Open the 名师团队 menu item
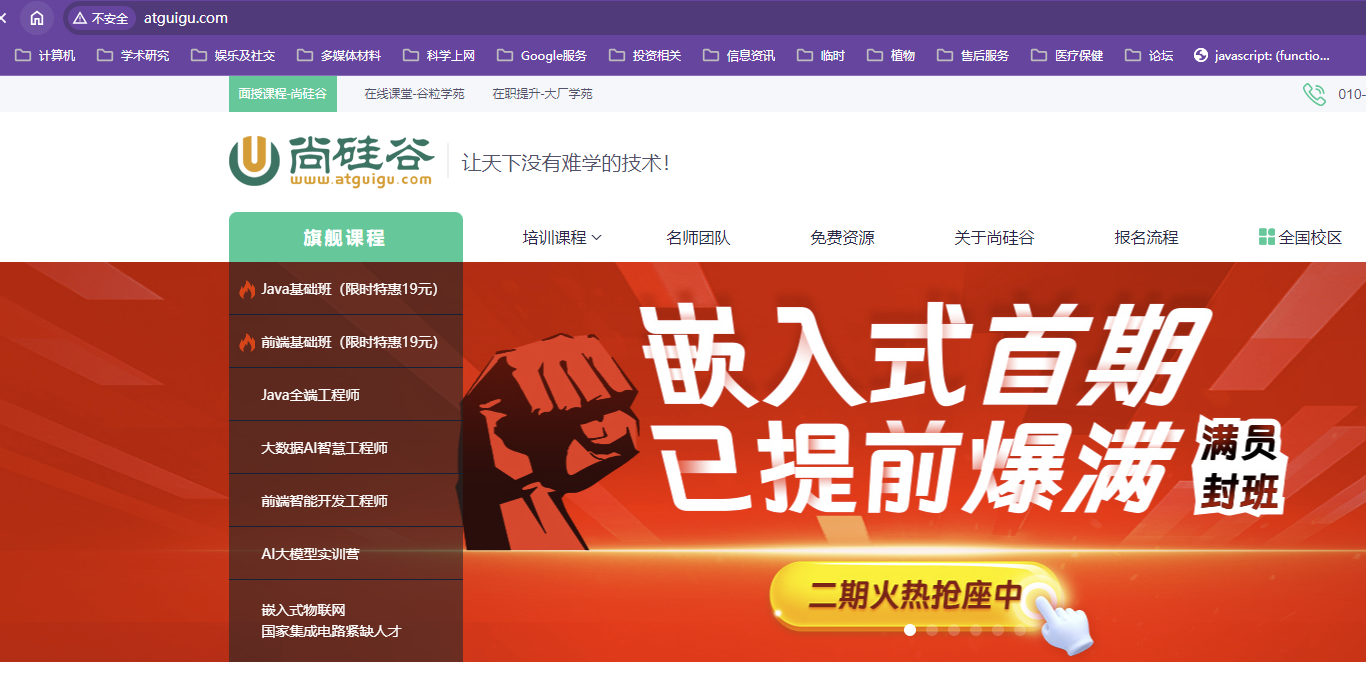Viewport: 1366px width, 677px height. [x=699, y=237]
